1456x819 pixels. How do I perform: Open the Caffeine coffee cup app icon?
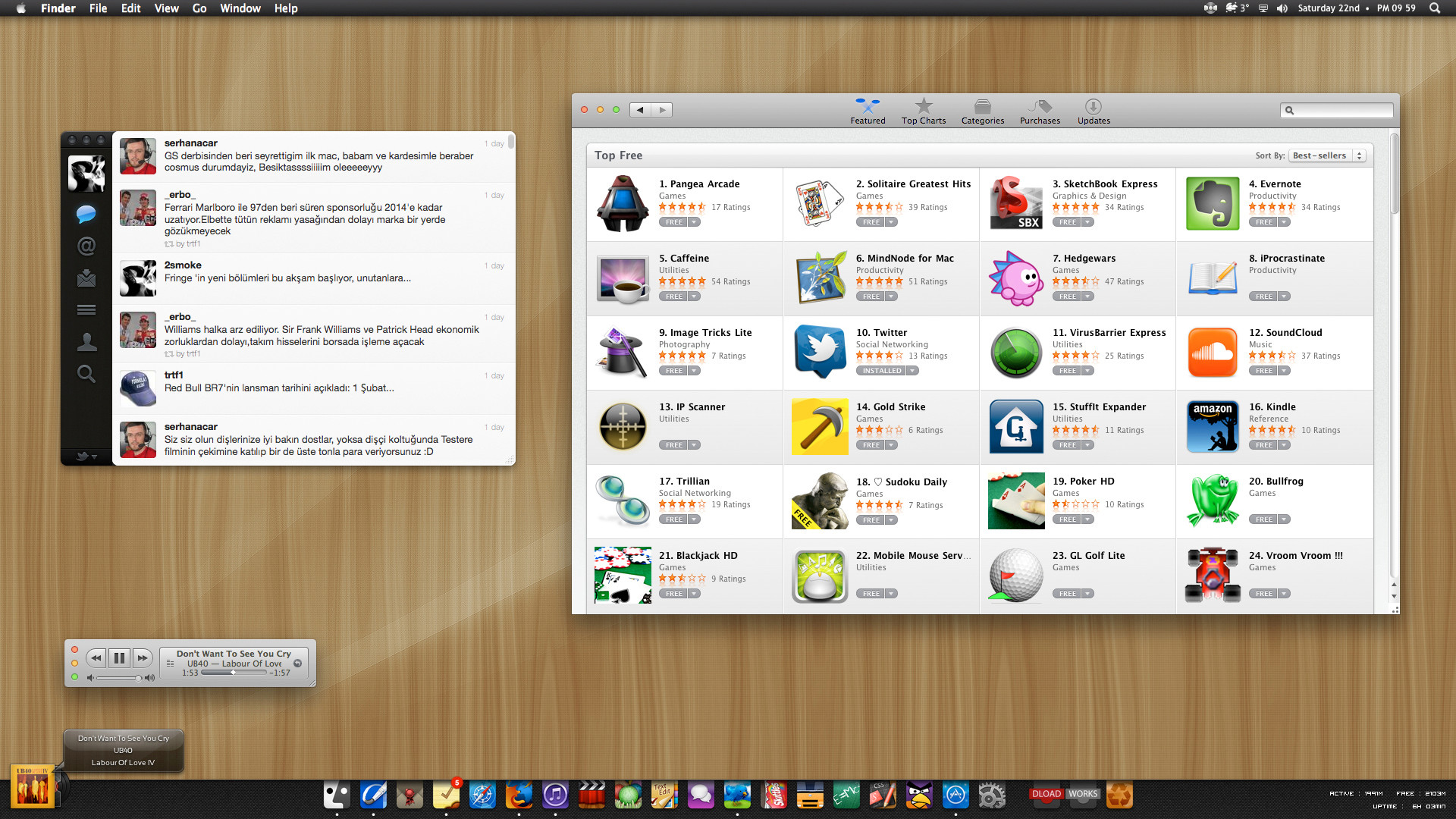tap(623, 279)
